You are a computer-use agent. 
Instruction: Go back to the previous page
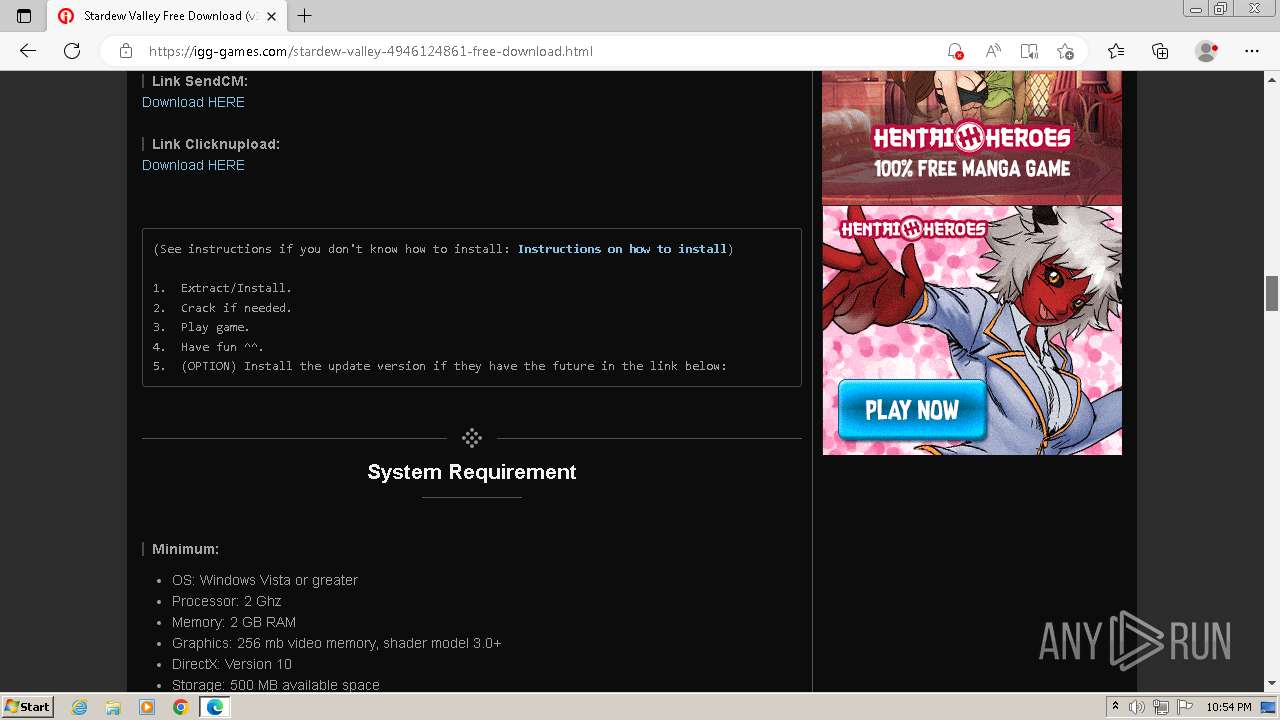click(28, 51)
